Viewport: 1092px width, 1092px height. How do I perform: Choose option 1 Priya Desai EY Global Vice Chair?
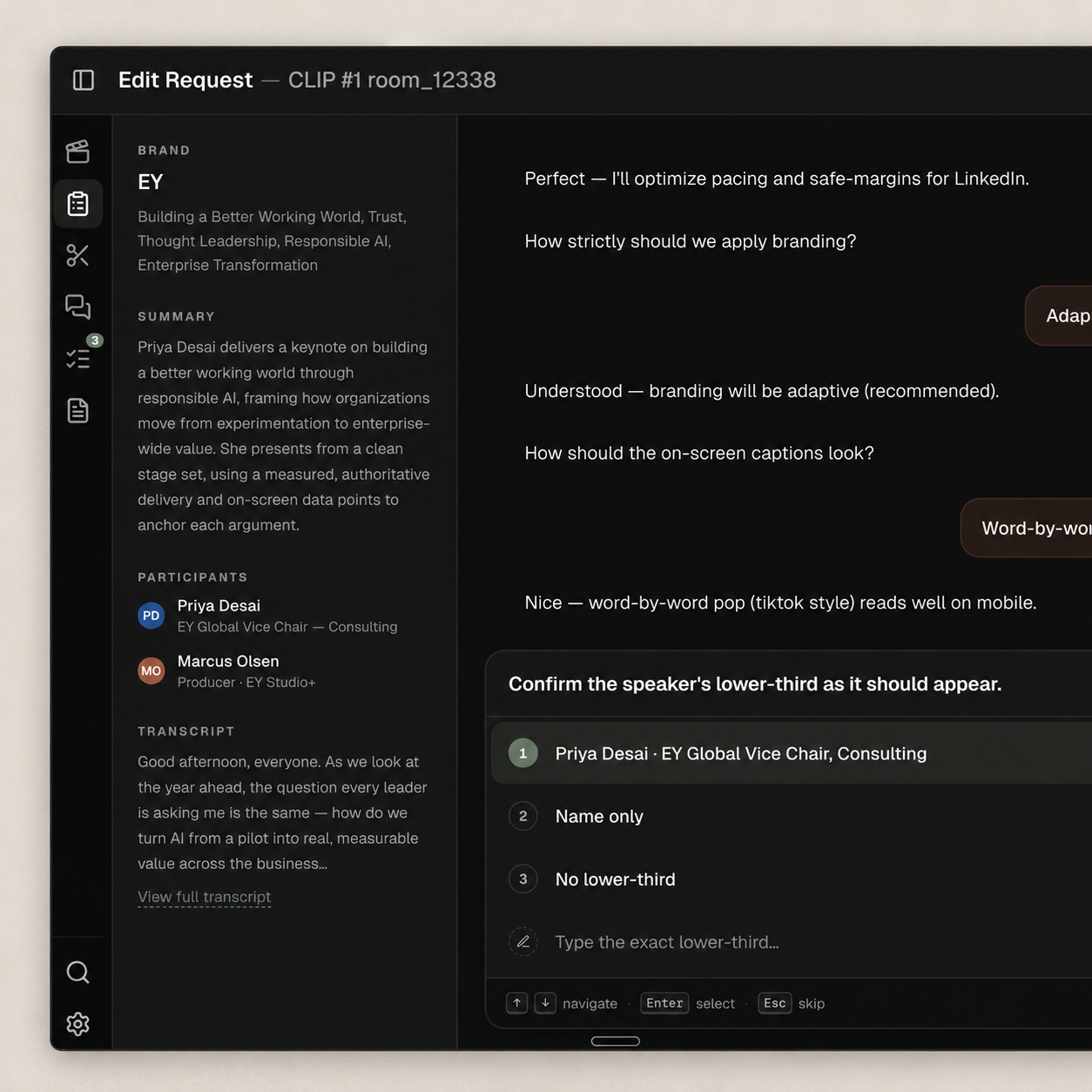pos(791,753)
